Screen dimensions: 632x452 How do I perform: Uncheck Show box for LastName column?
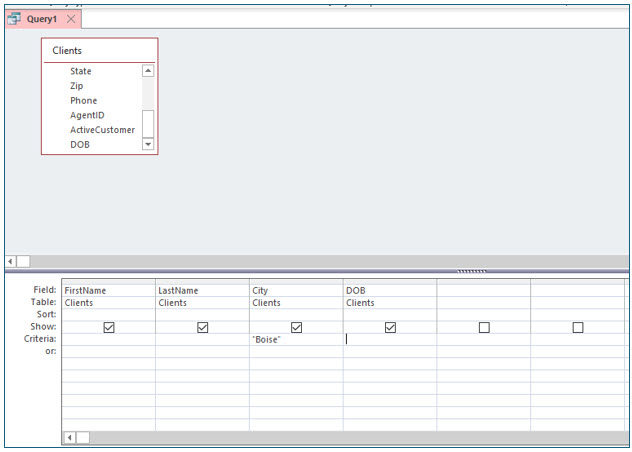point(203,327)
